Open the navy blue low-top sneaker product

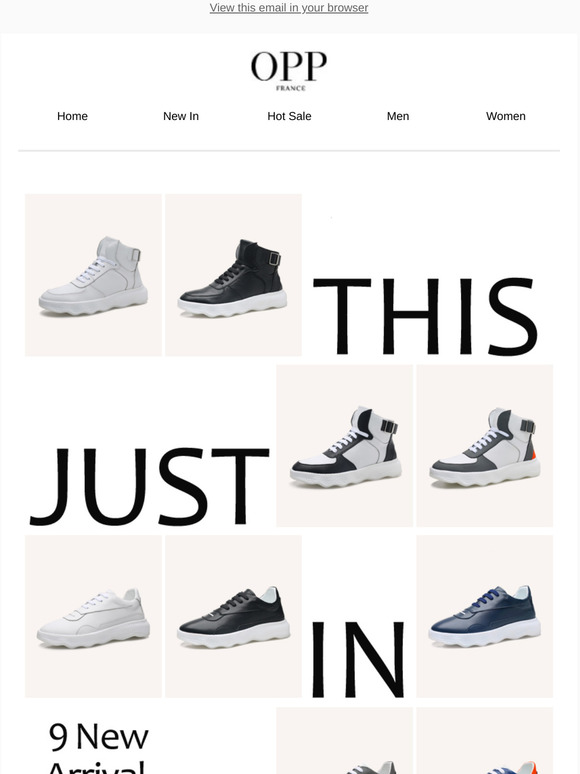pos(485,617)
